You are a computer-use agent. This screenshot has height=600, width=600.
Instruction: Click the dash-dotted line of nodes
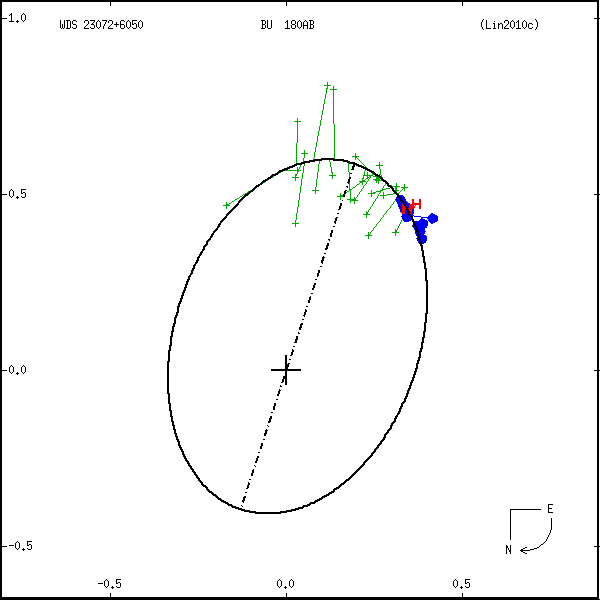pos(298,336)
